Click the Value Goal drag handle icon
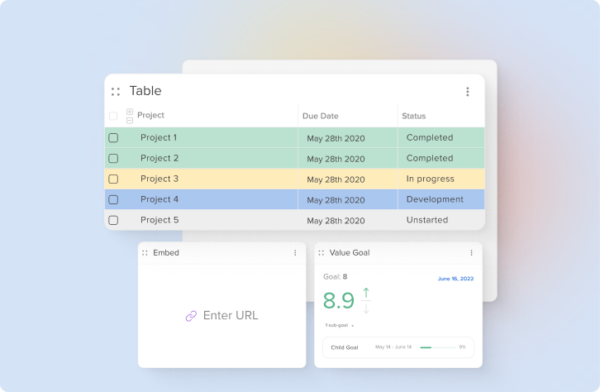Image resolution: width=600 pixels, height=392 pixels. (x=321, y=253)
